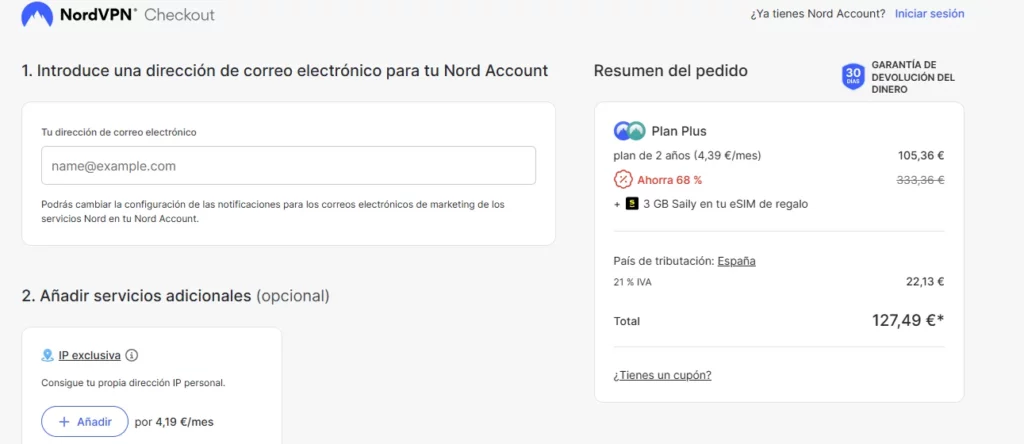The image size is (1024, 444).
Task: Click the 30-day money-back guarantee shield badge
Action: (x=853, y=77)
